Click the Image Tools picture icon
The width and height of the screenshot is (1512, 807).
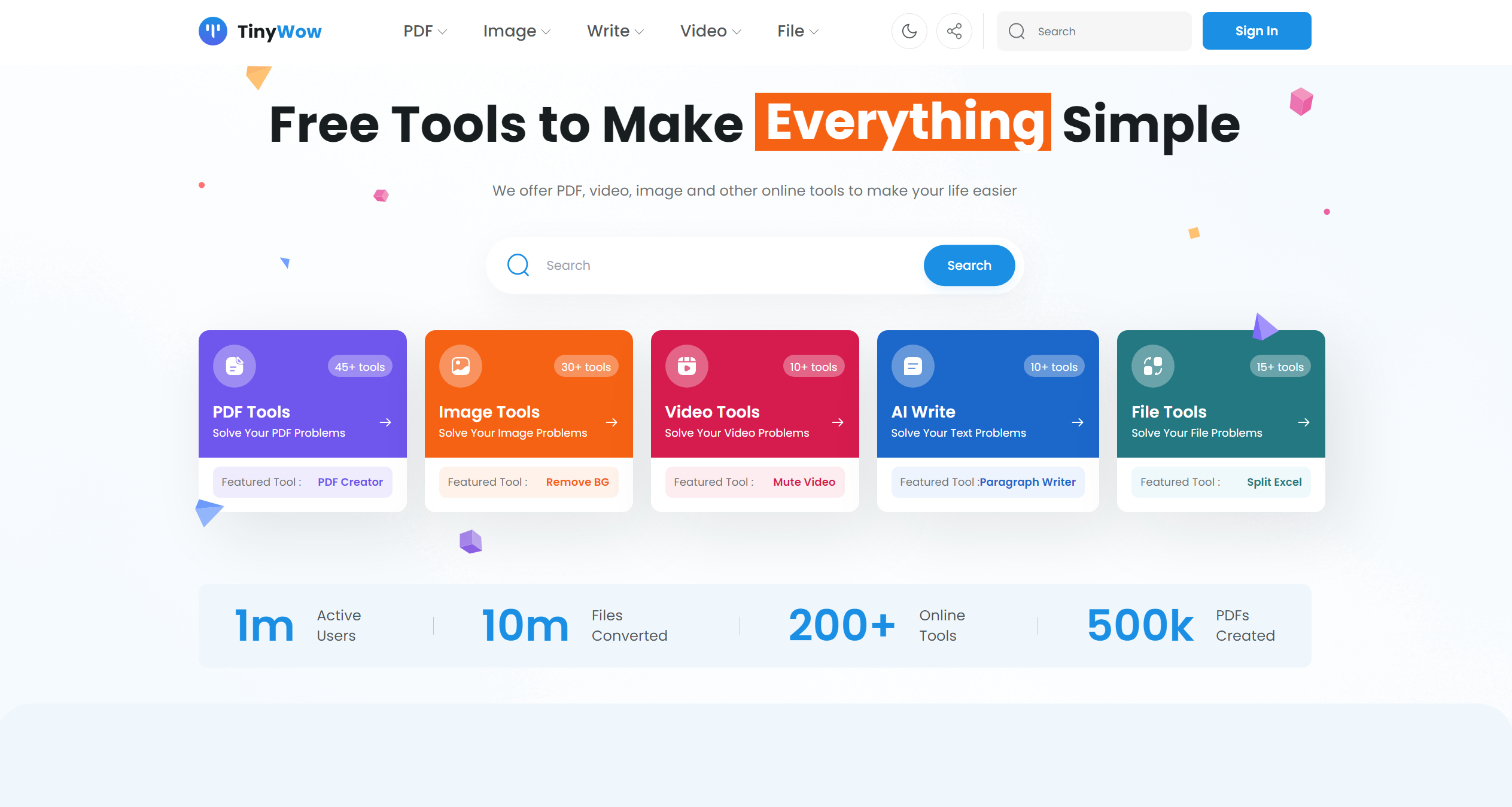461,366
